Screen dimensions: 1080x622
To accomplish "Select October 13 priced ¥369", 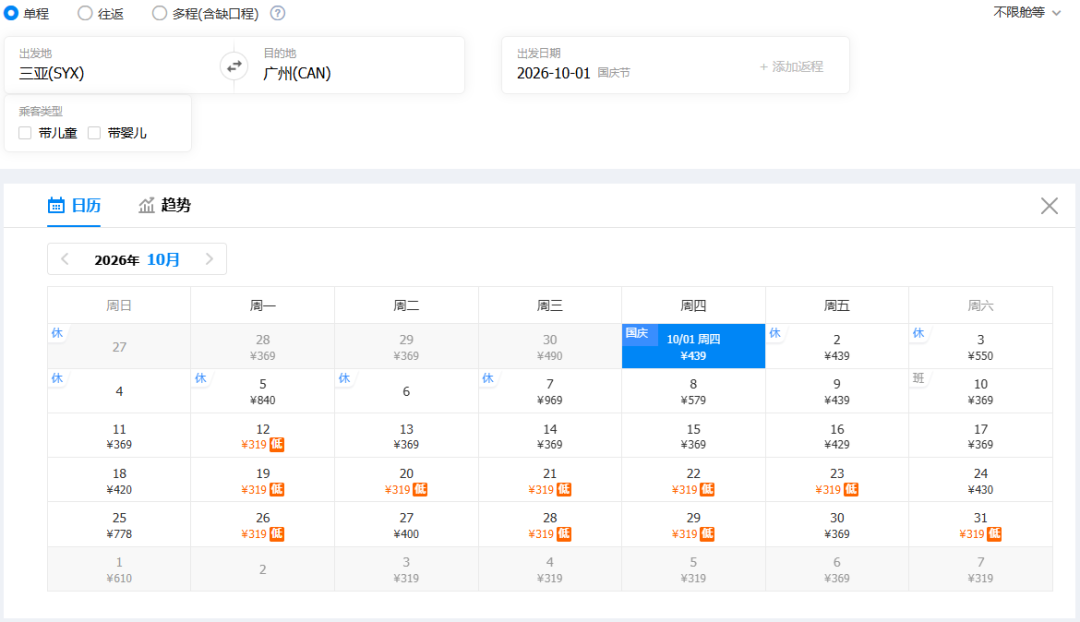I will [406, 435].
